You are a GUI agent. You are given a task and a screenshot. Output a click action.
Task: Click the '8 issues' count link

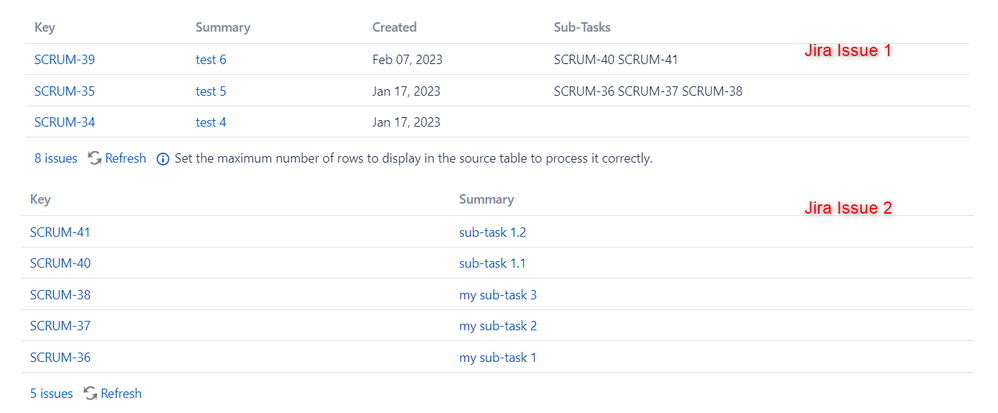point(56,158)
